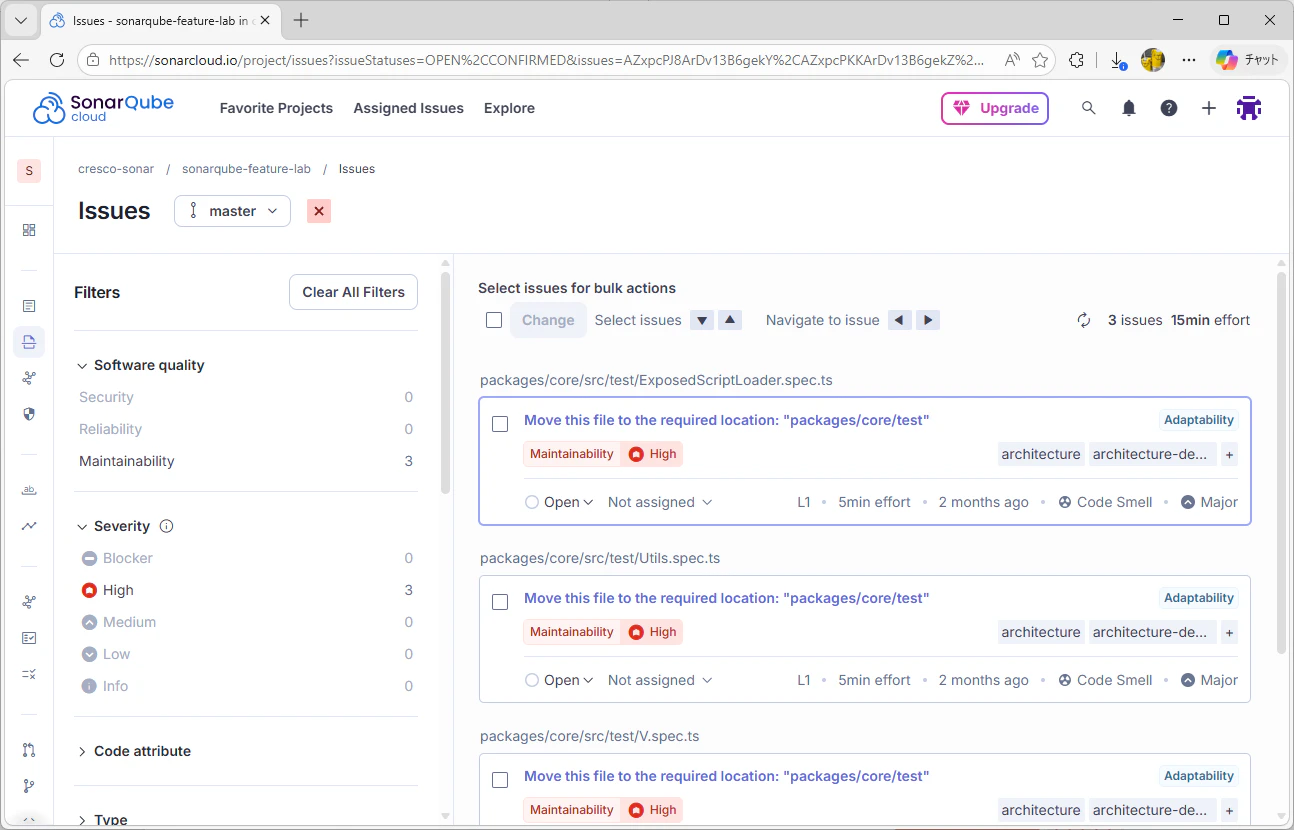This screenshot has height=830, width=1294.
Task: Open the Open status dropdown for Utils.spec.ts issue
Action: (x=559, y=680)
